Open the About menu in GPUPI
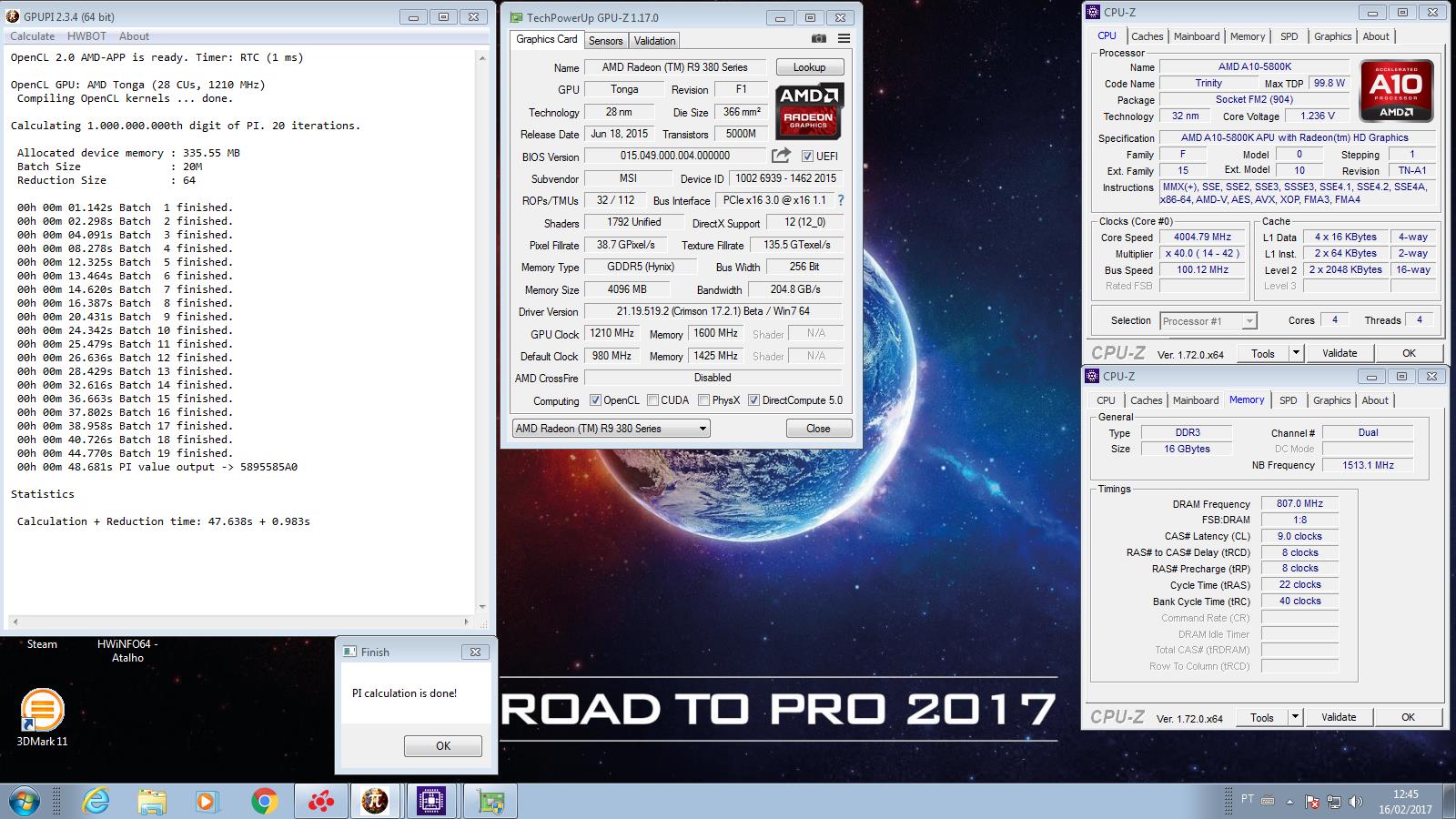The width and height of the screenshot is (1456, 819). tap(134, 36)
